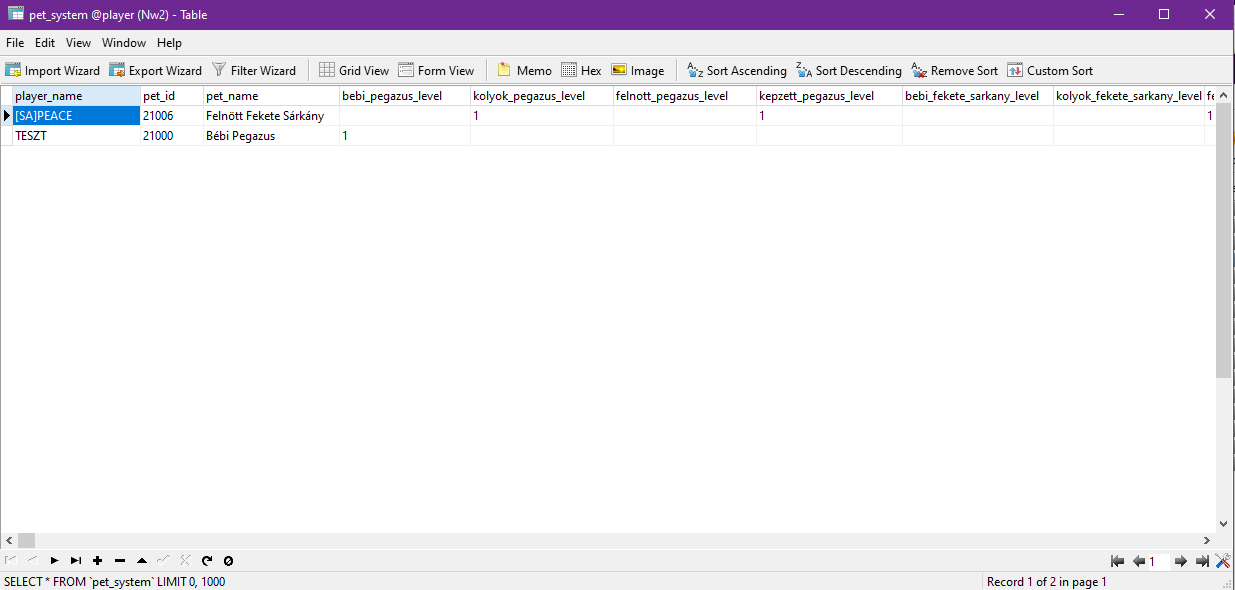The width and height of the screenshot is (1235, 590).
Task: Open limit settings tools icon
Action: tap(1222, 561)
